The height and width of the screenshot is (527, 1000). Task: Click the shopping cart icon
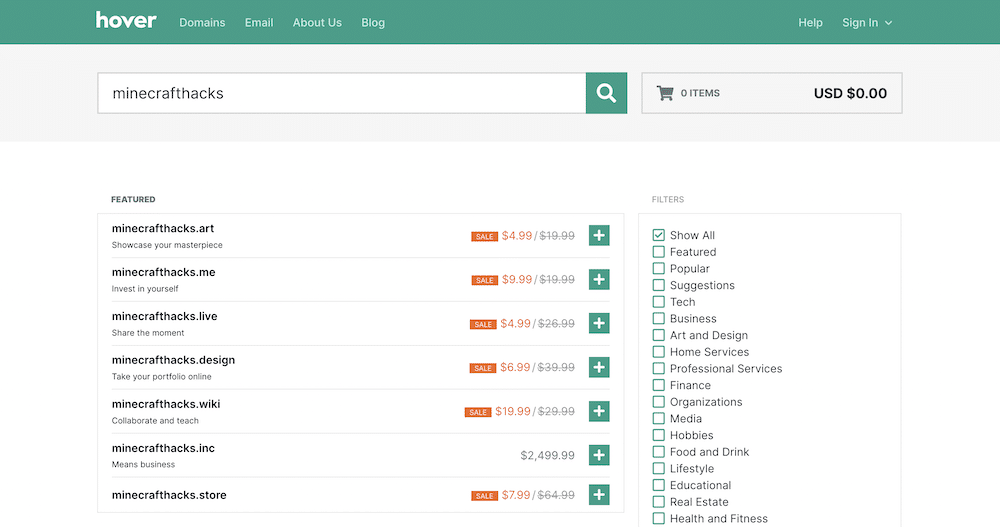click(665, 93)
